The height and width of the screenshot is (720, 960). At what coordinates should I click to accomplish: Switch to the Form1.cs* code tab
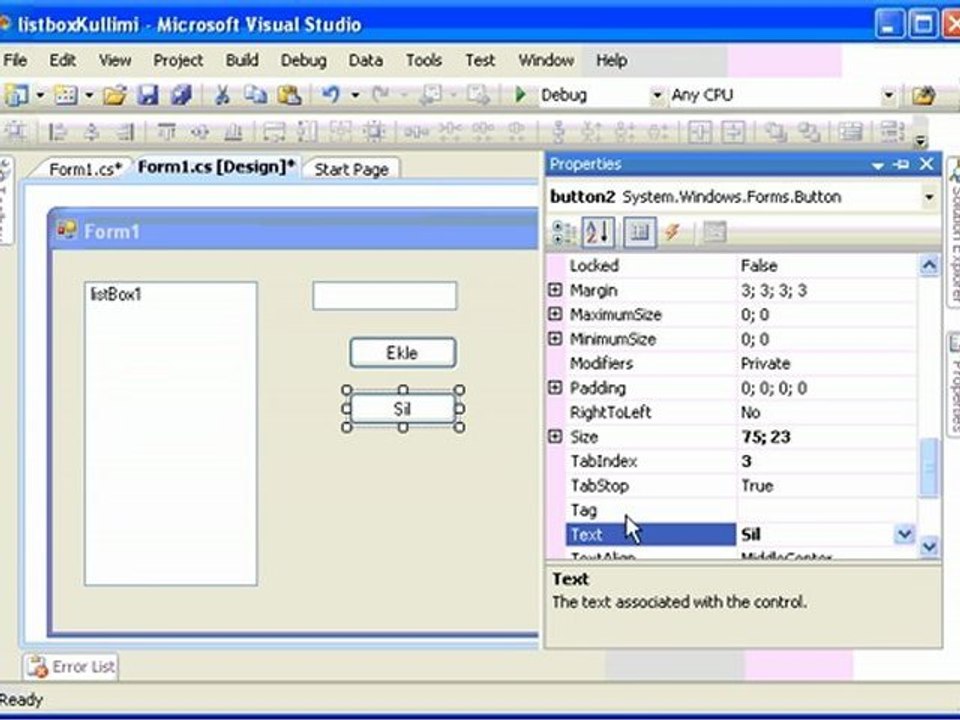tap(85, 169)
